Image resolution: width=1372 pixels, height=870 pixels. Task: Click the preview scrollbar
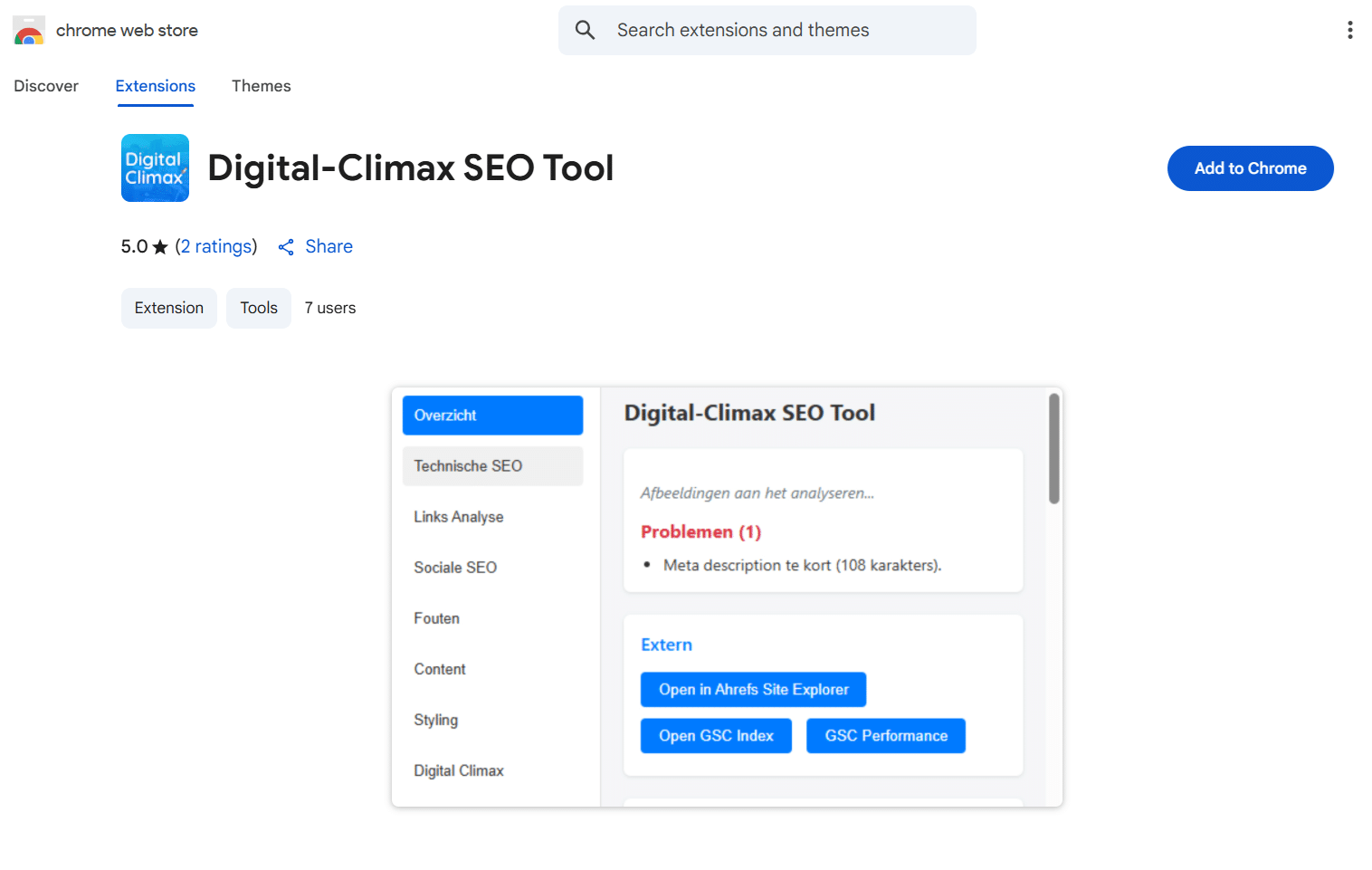[1053, 446]
